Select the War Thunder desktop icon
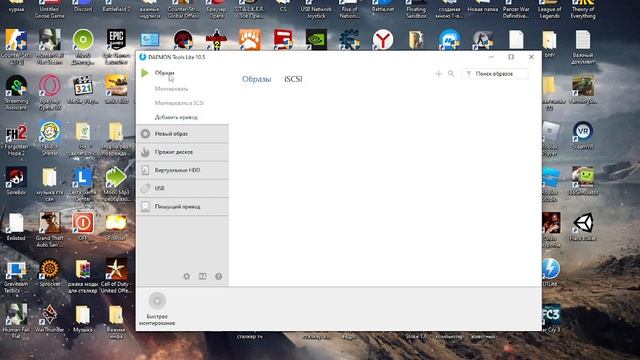The width and height of the screenshot is (640, 360). tap(50, 318)
